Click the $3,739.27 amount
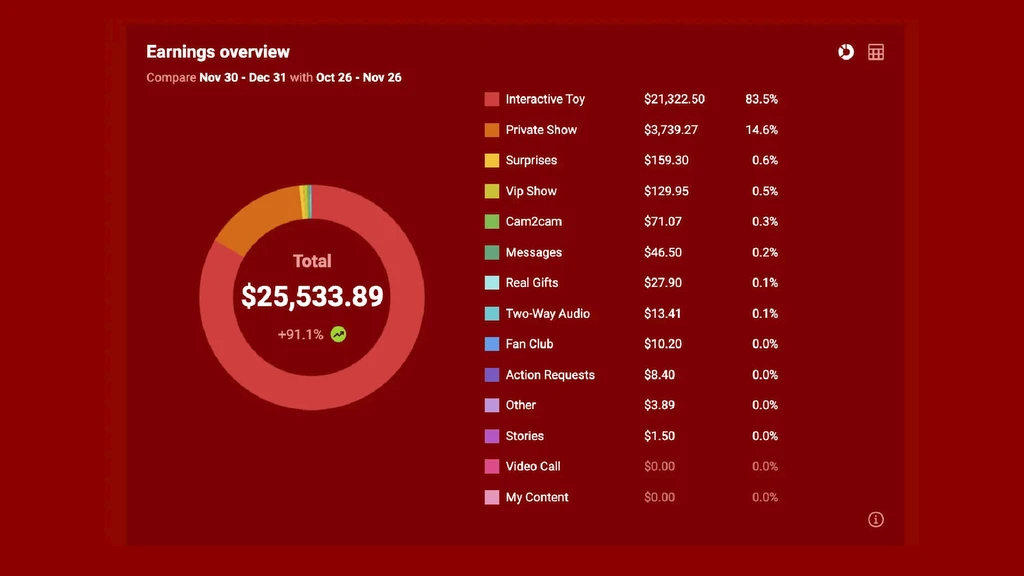 click(671, 130)
